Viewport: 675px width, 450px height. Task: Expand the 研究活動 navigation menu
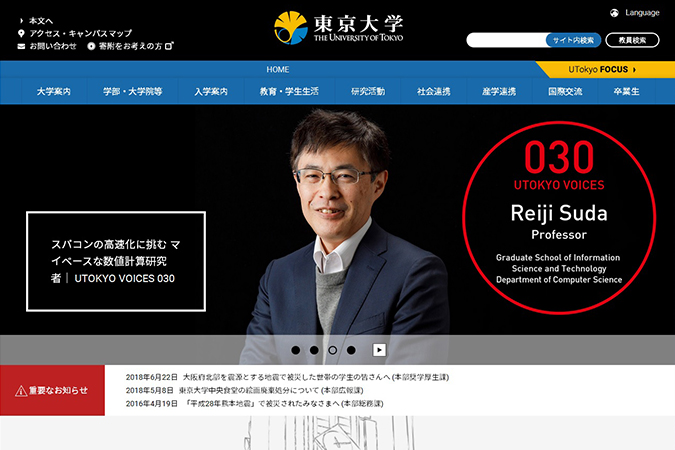(x=368, y=92)
